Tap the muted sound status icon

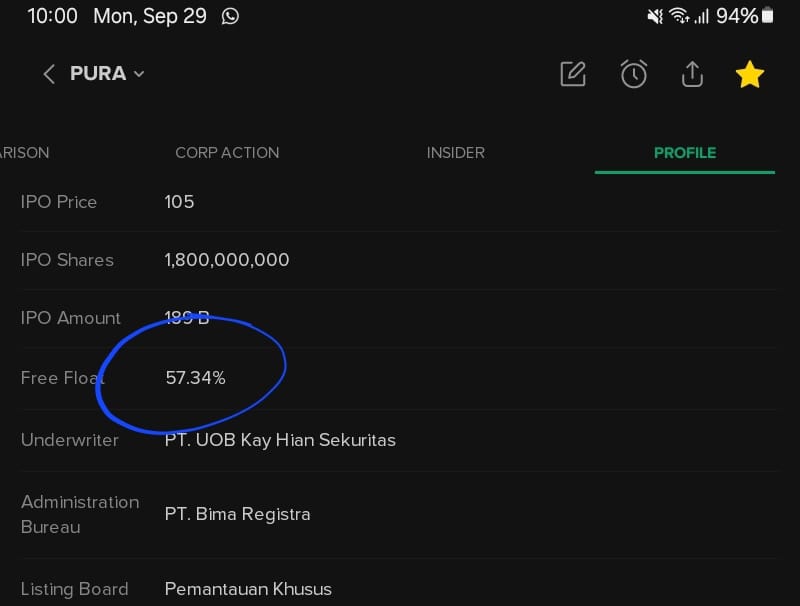click(x=655, y=16)
